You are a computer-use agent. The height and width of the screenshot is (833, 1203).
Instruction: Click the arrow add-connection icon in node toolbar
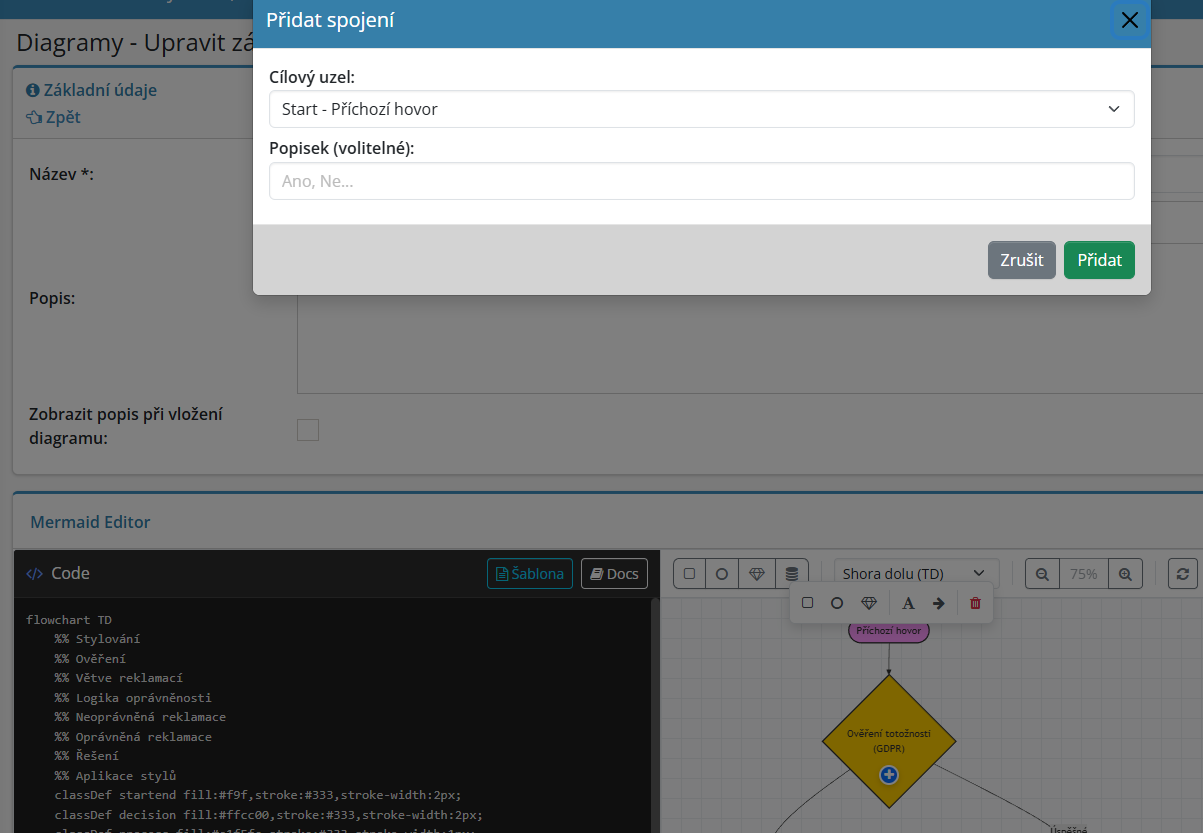pos(938,603)
